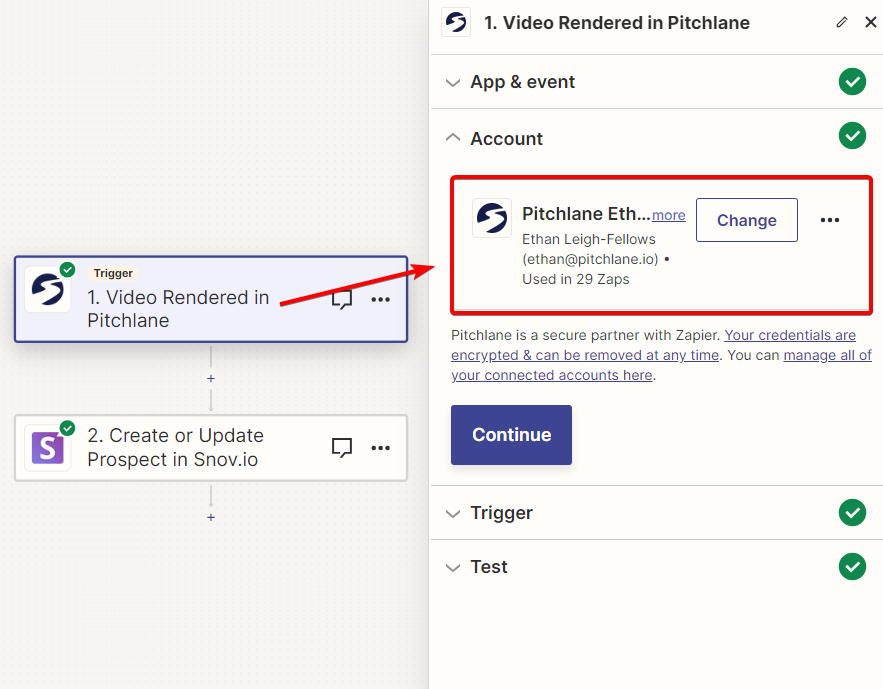Click the '(ethan@pitchlane.io)' email text

(x=590, y=259)
